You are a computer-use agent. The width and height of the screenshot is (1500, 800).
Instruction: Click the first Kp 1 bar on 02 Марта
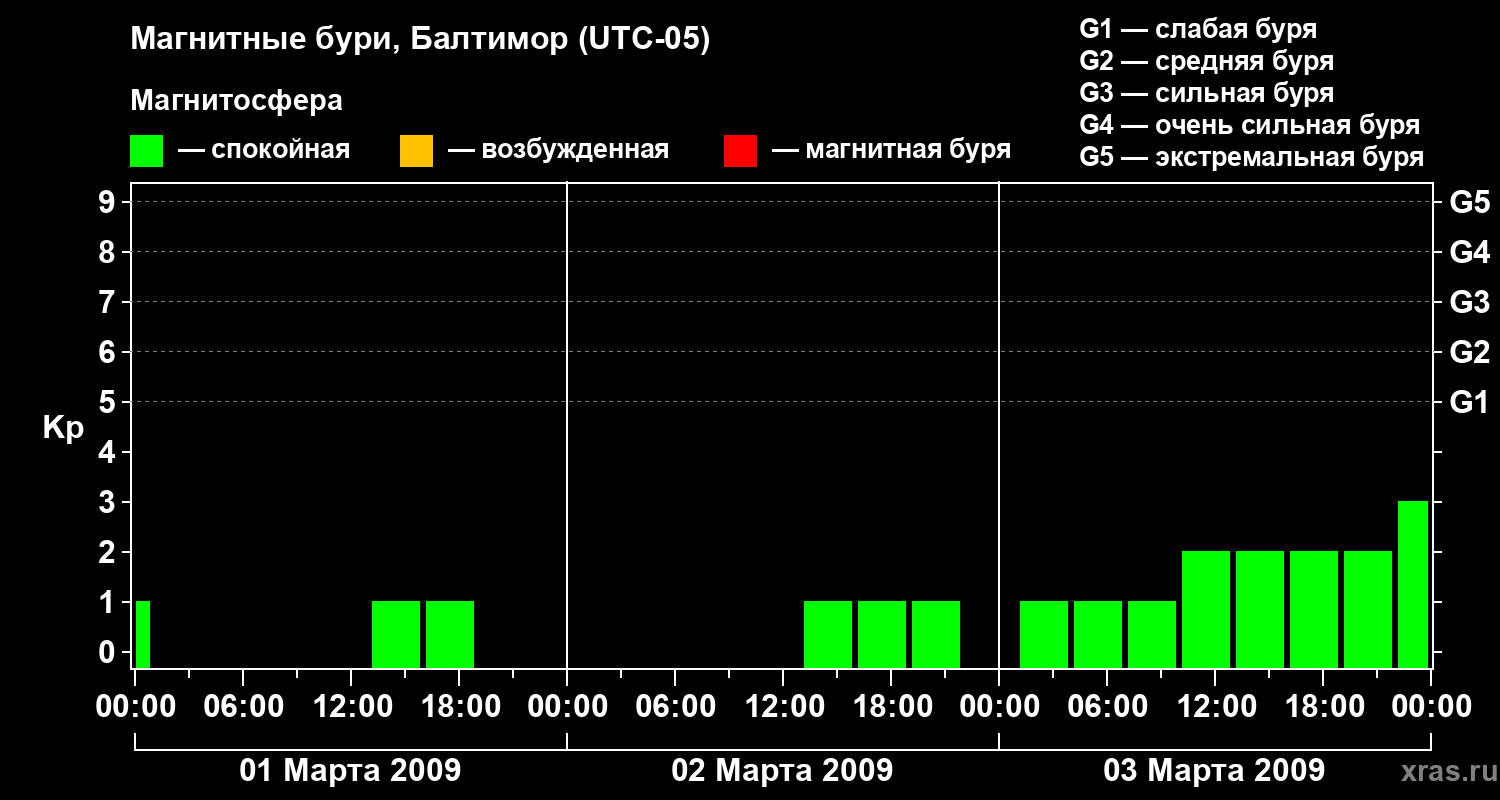[x=828, y=634]
